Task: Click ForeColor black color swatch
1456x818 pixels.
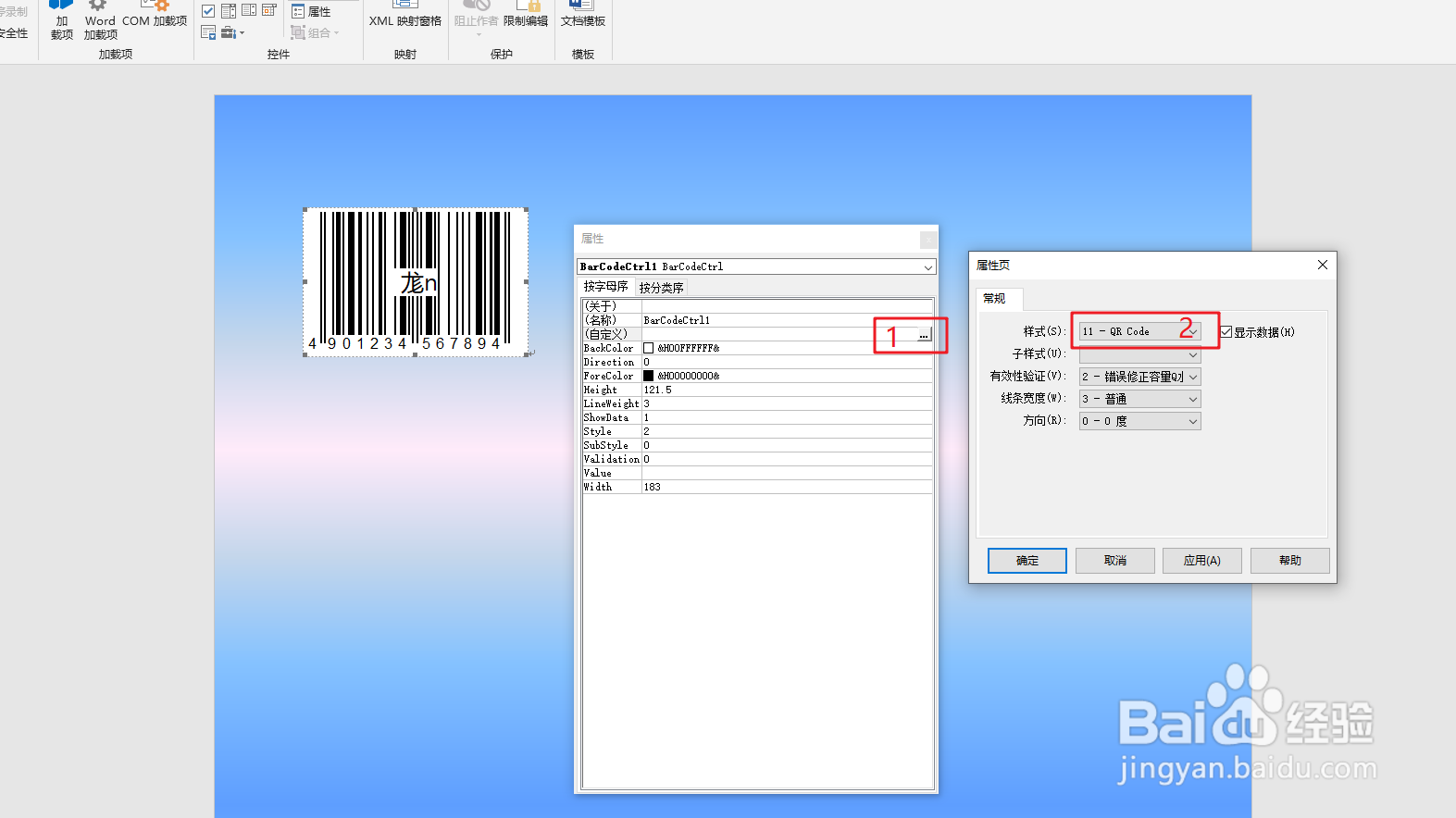Action: [649, 376]
